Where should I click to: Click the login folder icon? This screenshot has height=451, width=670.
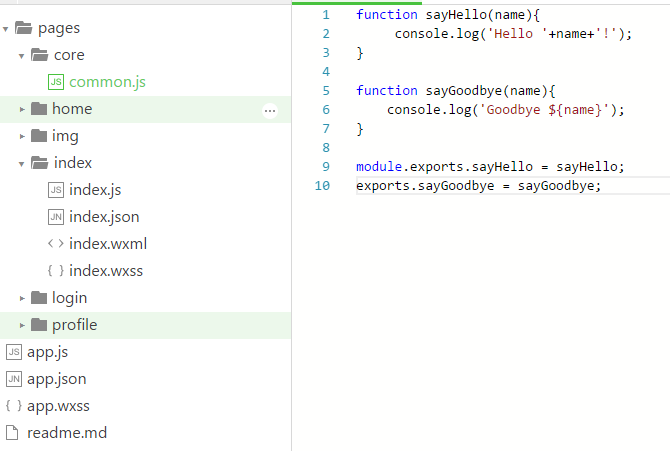click(x=39, y=297)
